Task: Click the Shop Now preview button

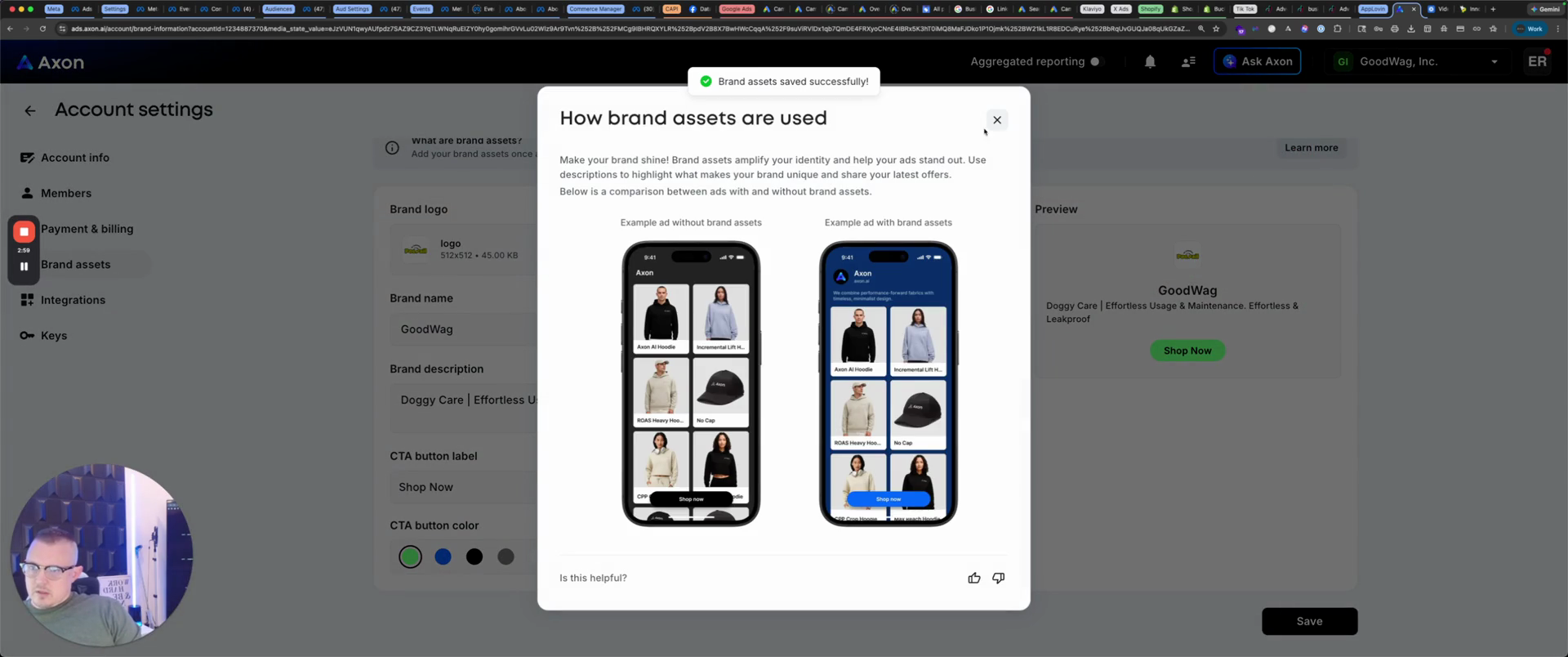Action: 1187,351
